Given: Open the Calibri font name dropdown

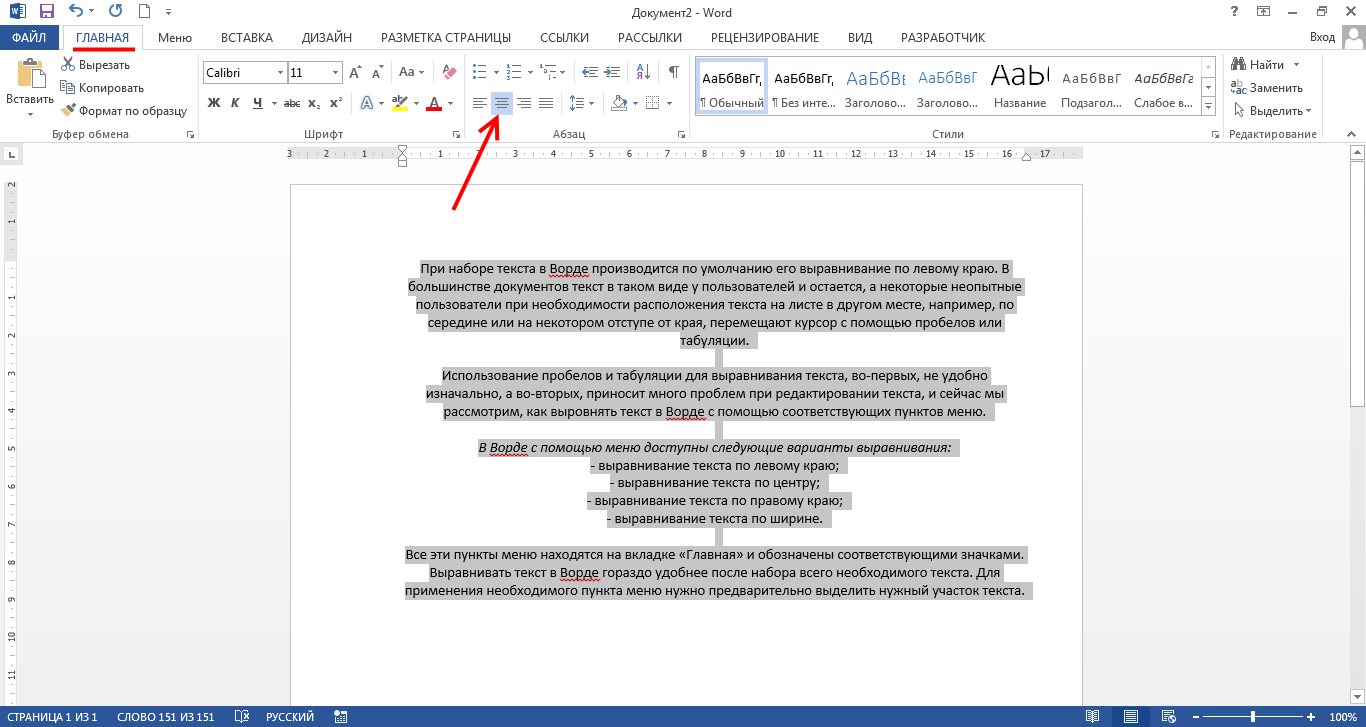Looking at the screenshot, I should tap(279, 73).
